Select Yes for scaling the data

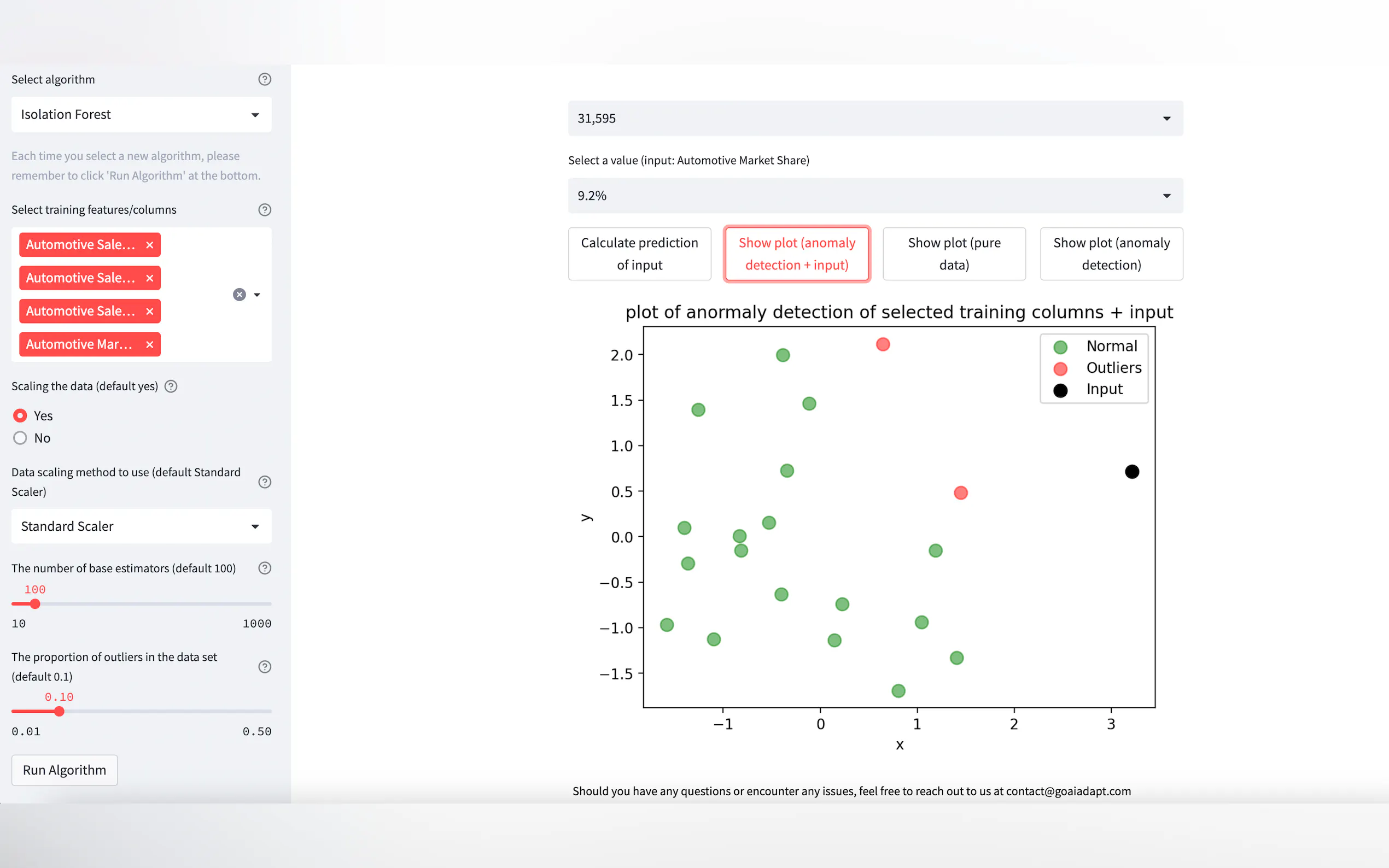(x=20, y=415)
